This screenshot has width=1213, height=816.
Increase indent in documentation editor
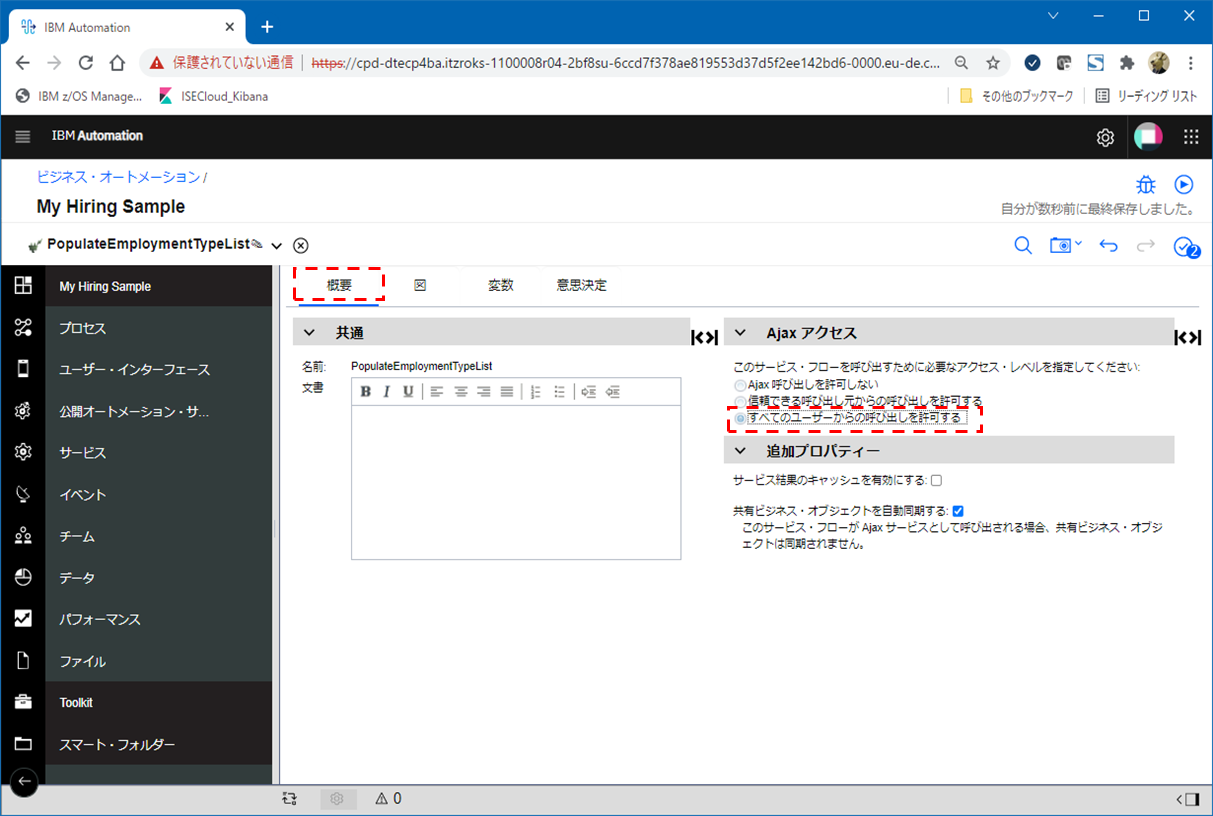613,391
